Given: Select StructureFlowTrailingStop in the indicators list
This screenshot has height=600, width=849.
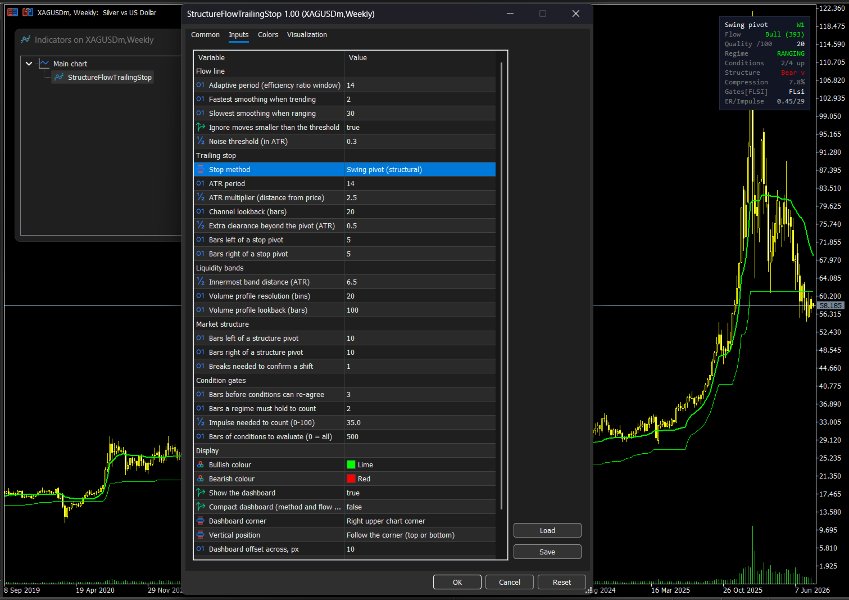Looking at the screenshot, I should [x=109, y=77].
